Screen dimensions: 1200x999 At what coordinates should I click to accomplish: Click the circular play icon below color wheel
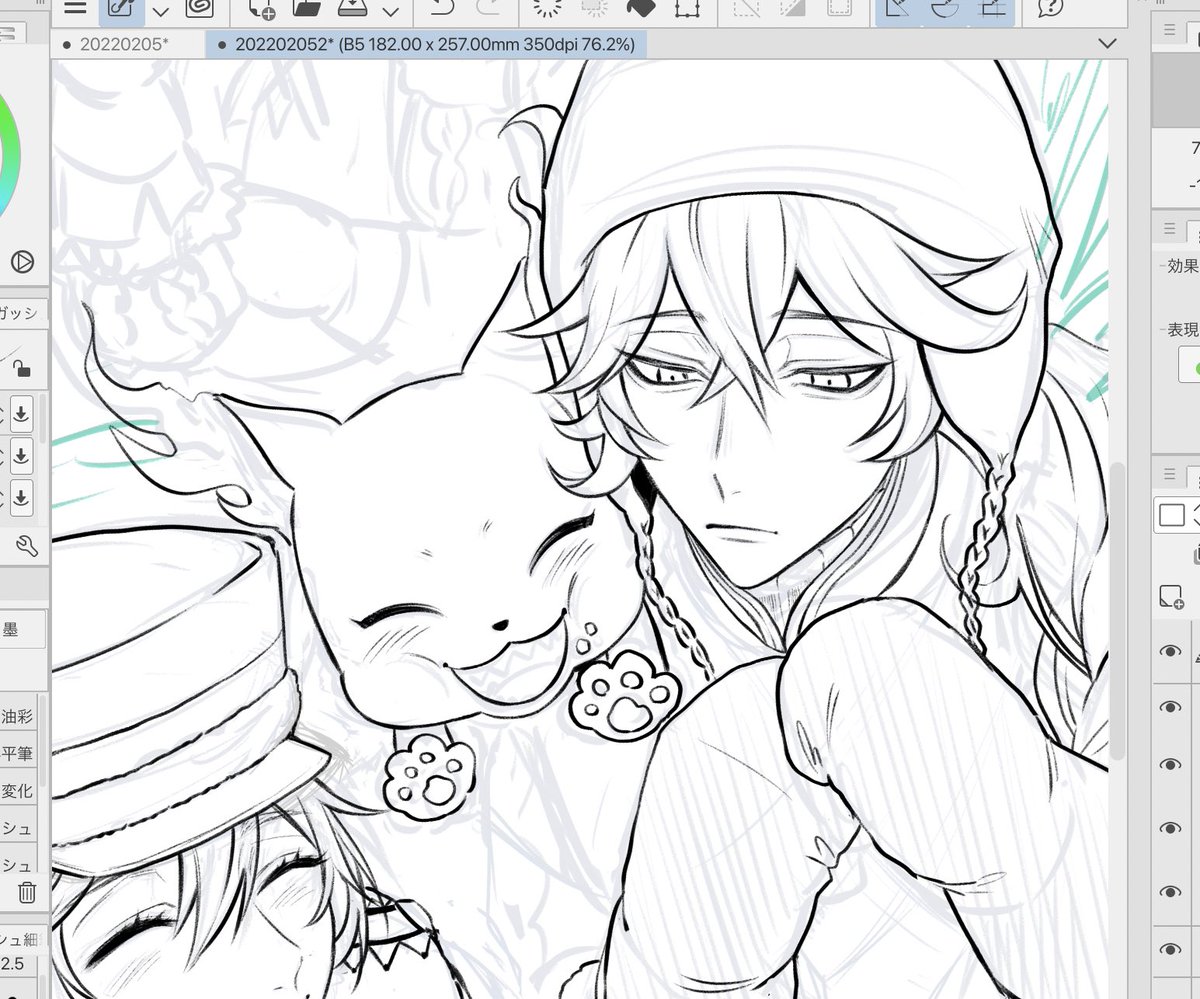22,262
